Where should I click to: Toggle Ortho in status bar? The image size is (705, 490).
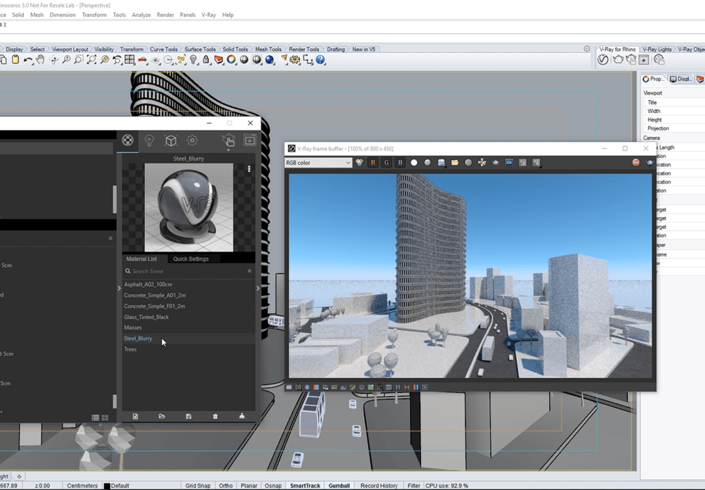pos(226,486)
